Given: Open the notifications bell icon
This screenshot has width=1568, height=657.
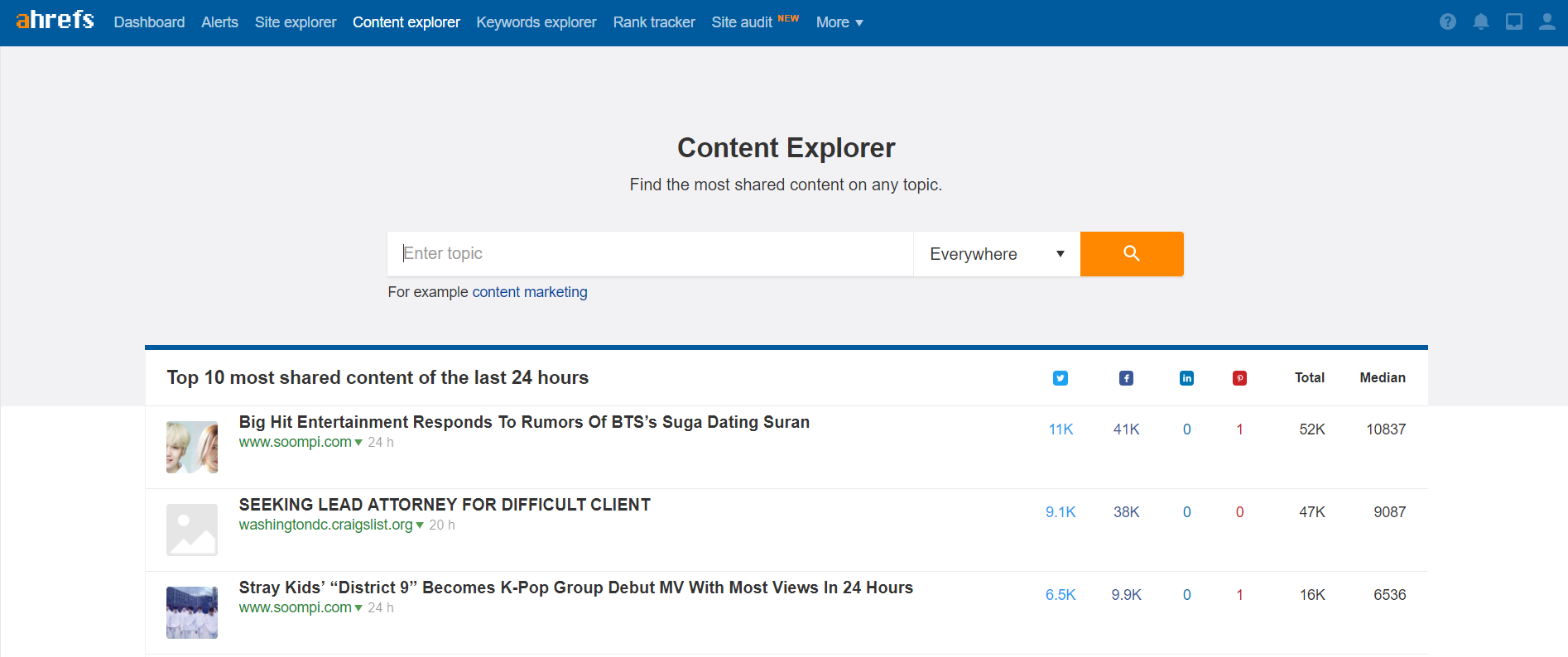Looking at the screenshot, I should coord(1480,22).
